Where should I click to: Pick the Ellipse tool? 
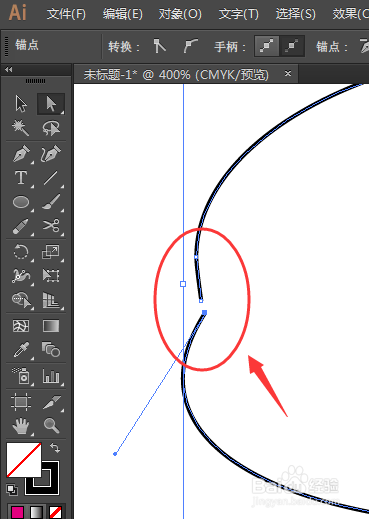tap(21, 202)
